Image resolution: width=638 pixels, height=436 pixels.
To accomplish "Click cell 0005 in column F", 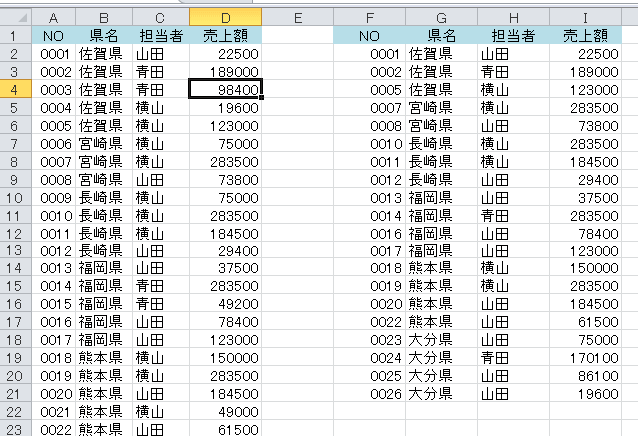I will [369, 89].
